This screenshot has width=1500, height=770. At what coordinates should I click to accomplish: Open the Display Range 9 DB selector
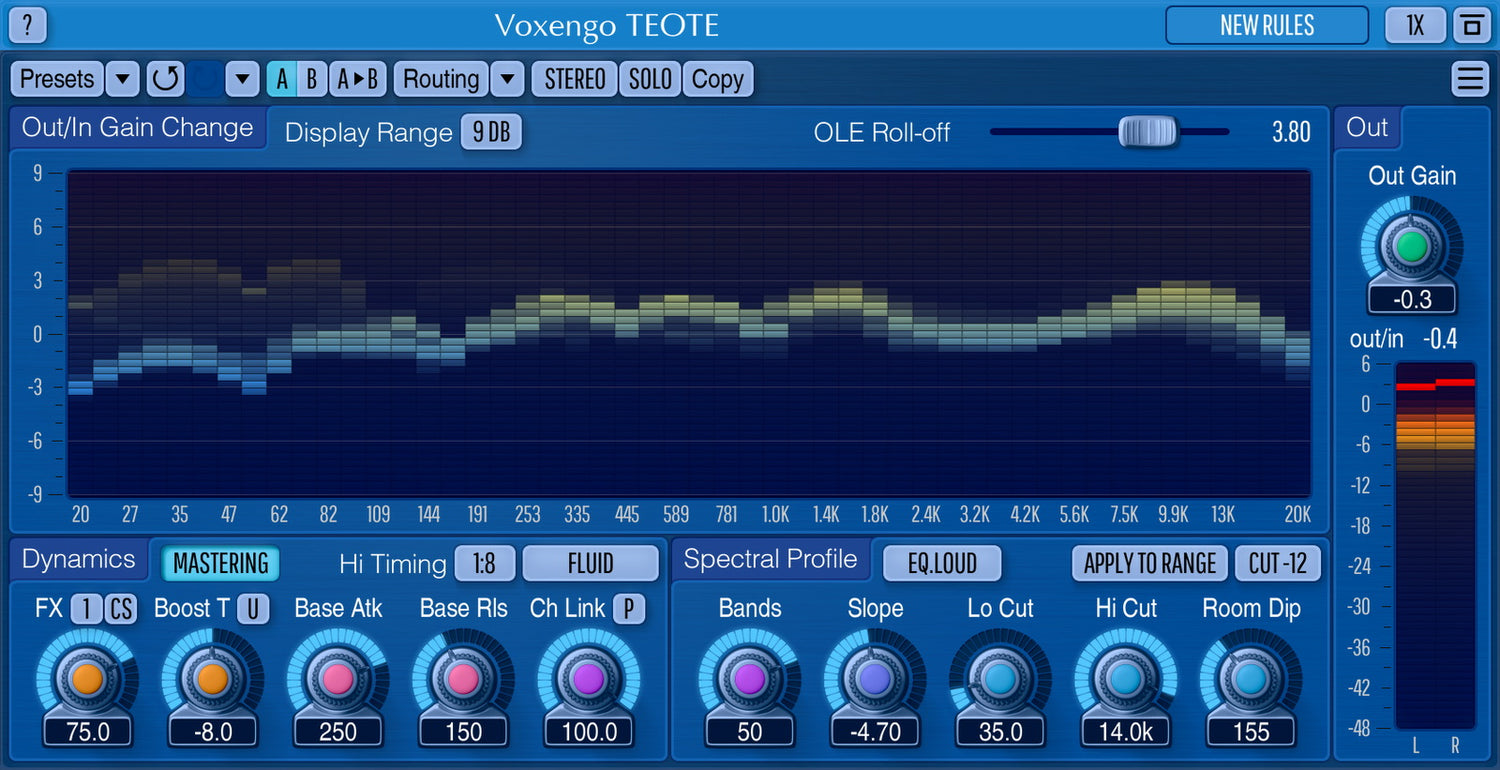point(491,133)
